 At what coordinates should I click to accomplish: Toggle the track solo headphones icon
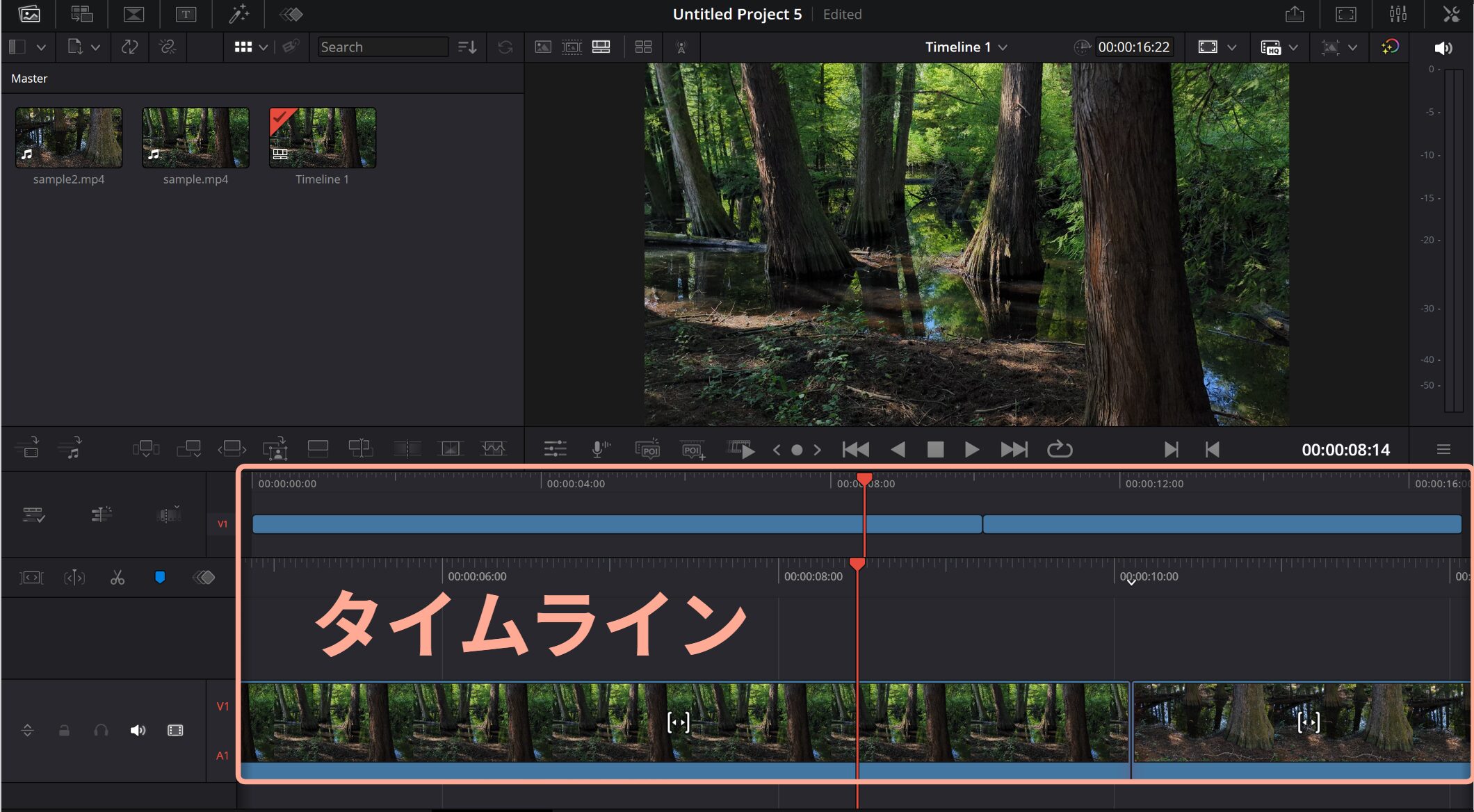pyautogui.click(x=101, y=730)
